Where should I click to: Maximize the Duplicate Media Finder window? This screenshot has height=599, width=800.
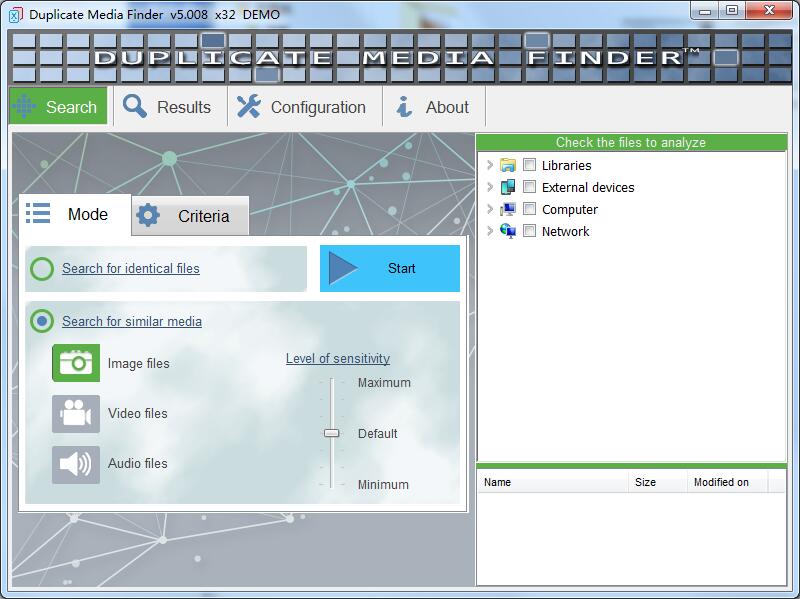(x=732, y=11)
